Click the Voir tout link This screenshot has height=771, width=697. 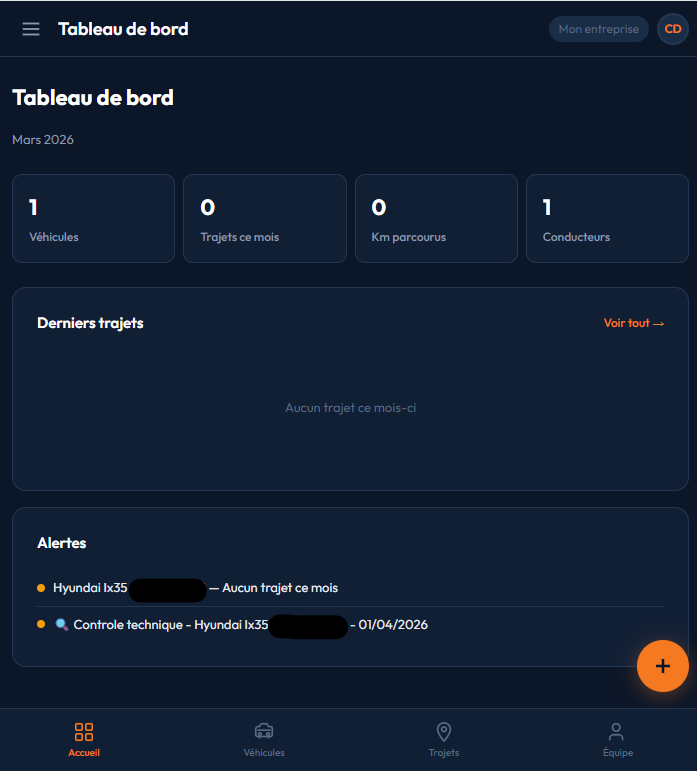pyautogui.click(x=633, y=323)
